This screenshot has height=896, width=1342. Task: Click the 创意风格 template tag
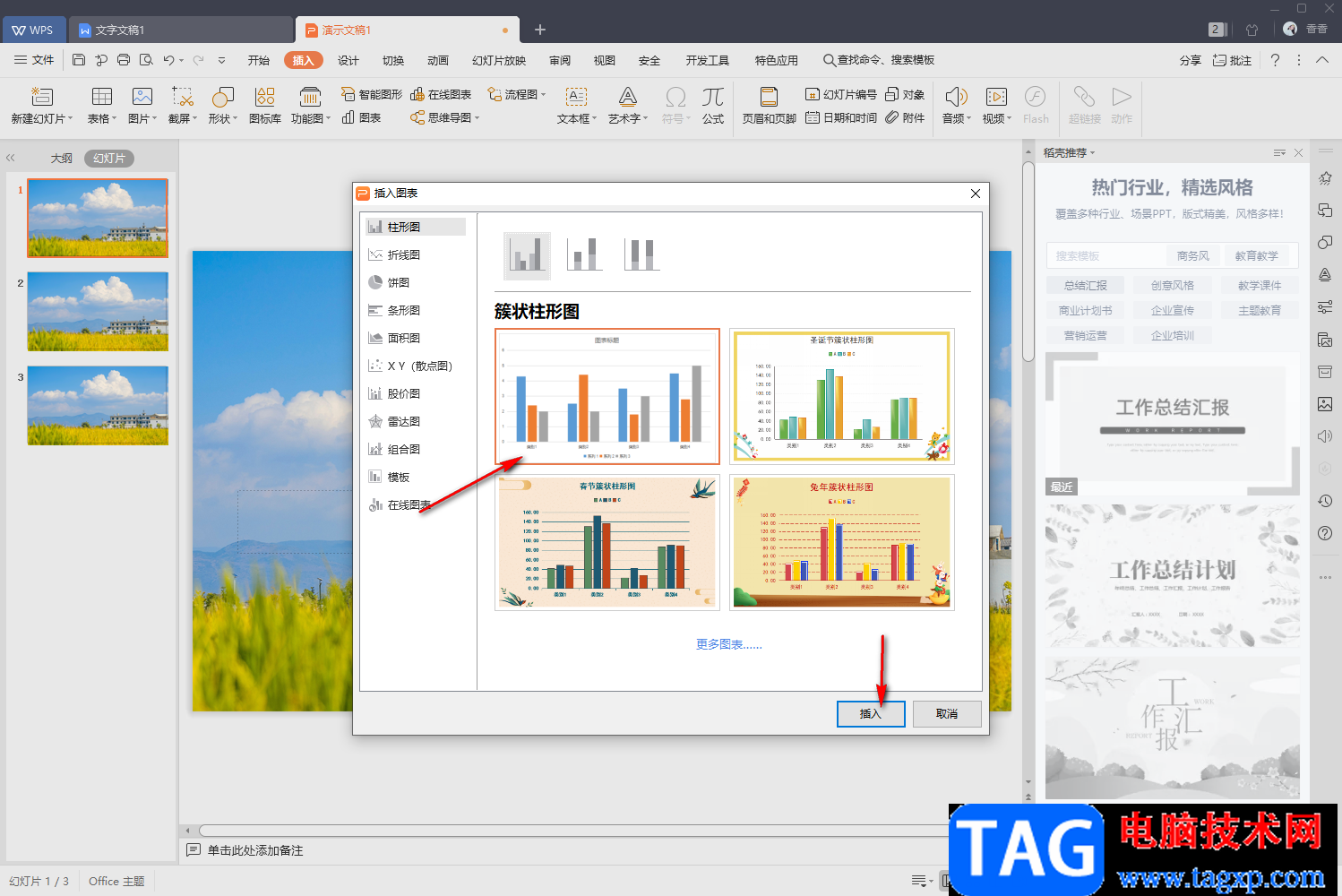click(1173, 286)
